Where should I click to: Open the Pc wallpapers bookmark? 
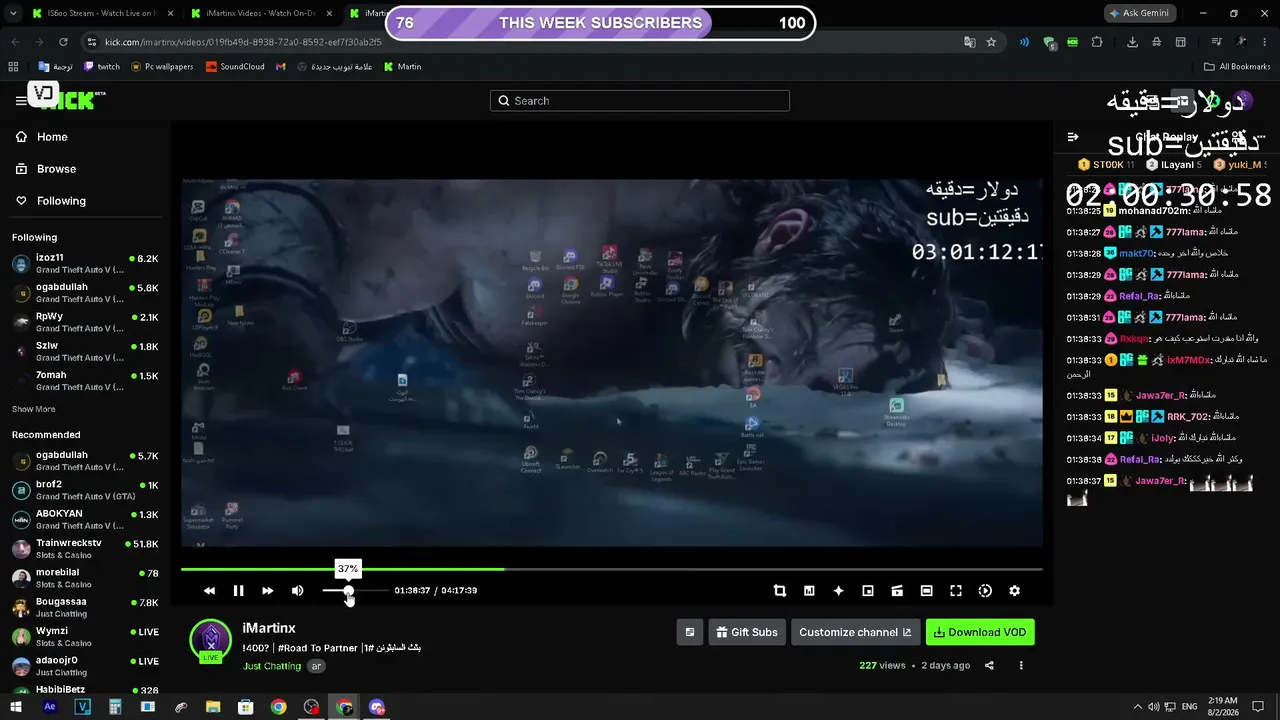point(162,67)
